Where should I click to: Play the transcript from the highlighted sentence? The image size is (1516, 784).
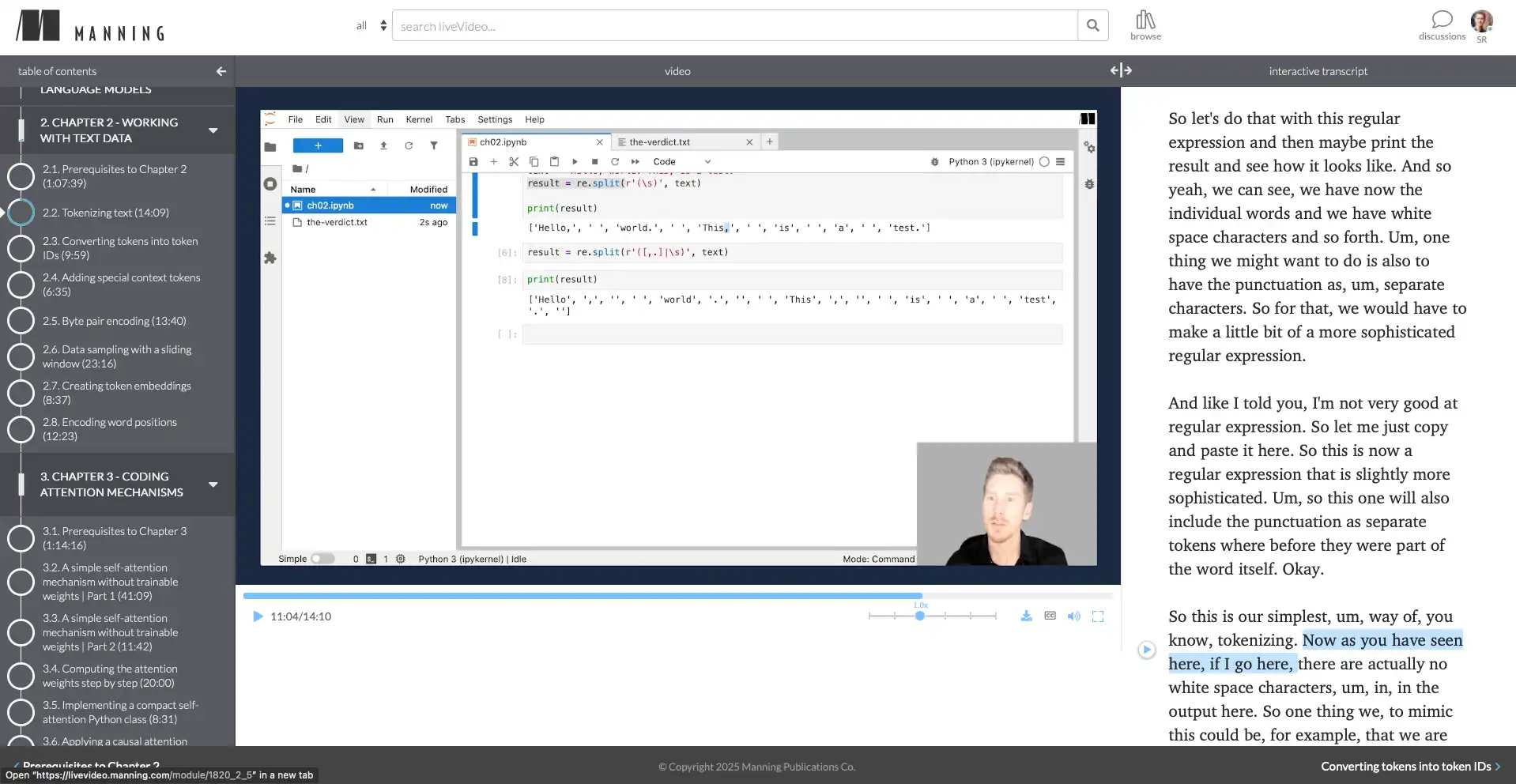1147,649
